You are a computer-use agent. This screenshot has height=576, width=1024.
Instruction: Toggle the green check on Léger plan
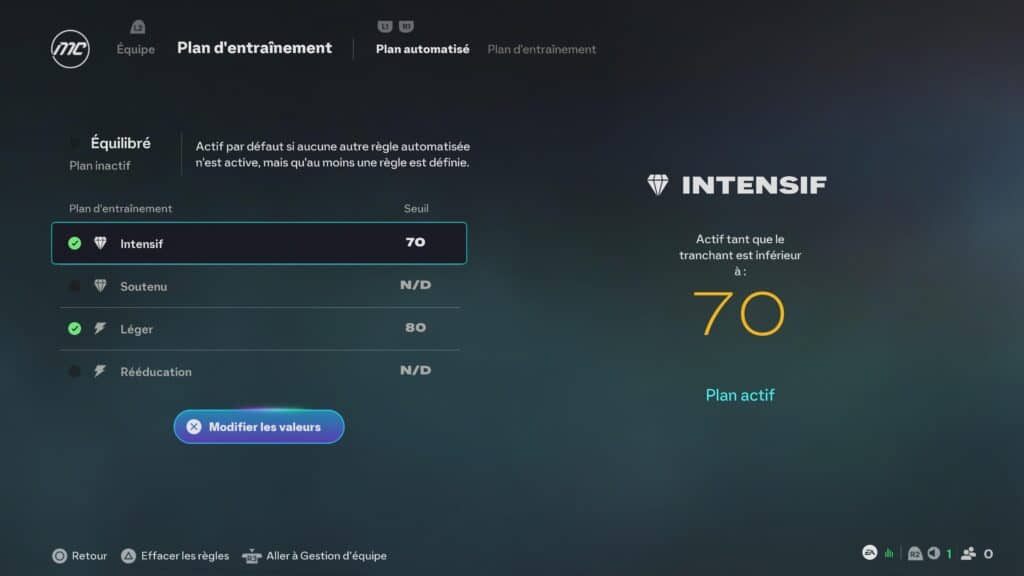coord(75,328)
